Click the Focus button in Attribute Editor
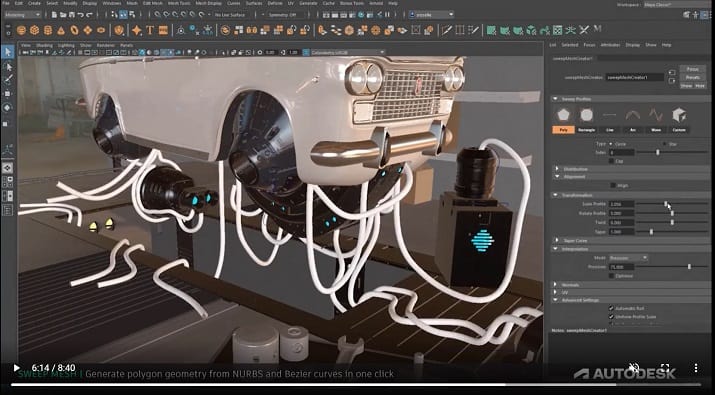This screenshot has height=395, width=715. [x=692, y=69]
